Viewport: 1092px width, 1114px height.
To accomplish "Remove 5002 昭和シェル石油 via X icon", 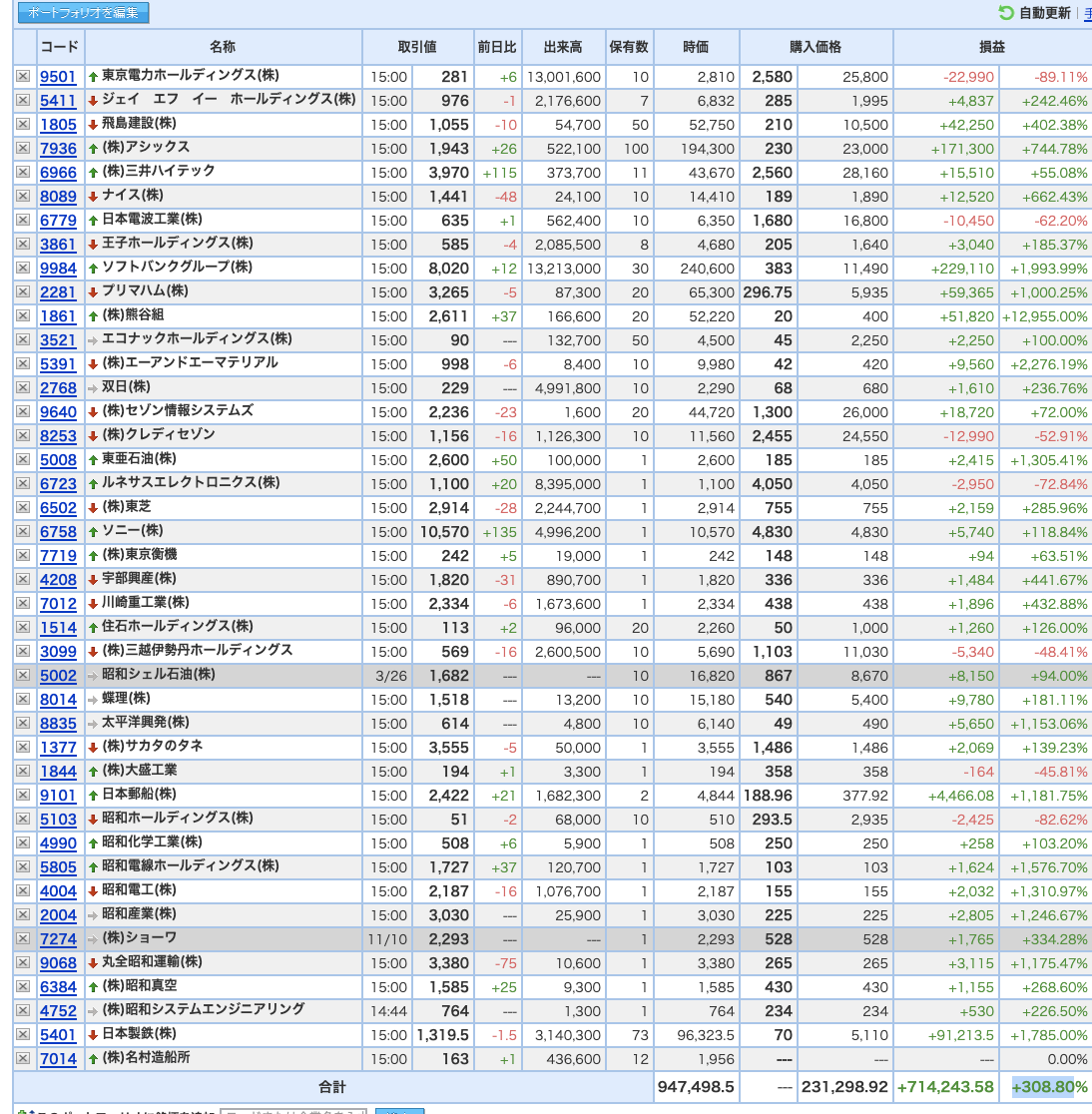I will tap(23, 676).
